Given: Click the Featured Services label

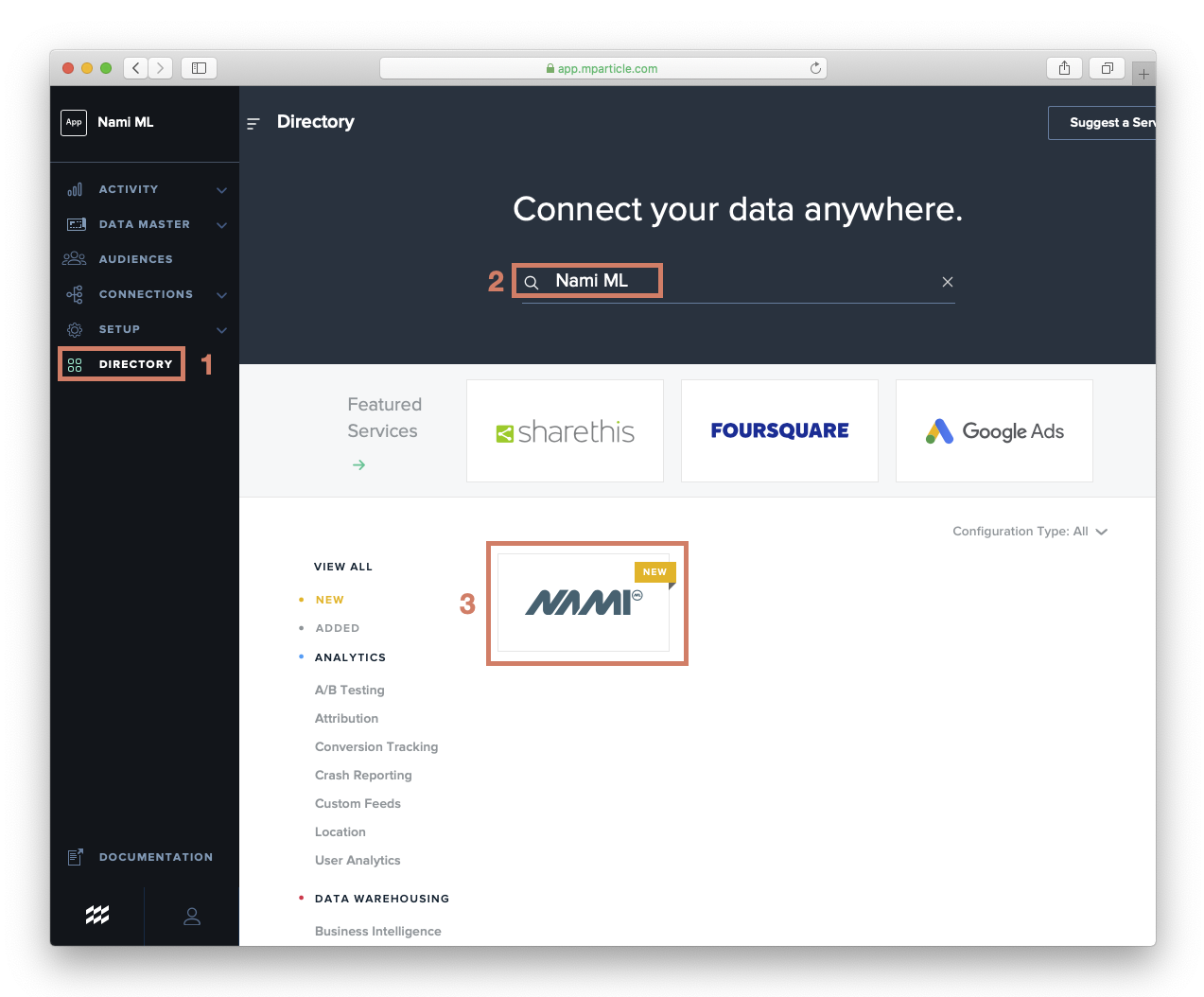Looking at the screenshot, I should coord(384,417).
